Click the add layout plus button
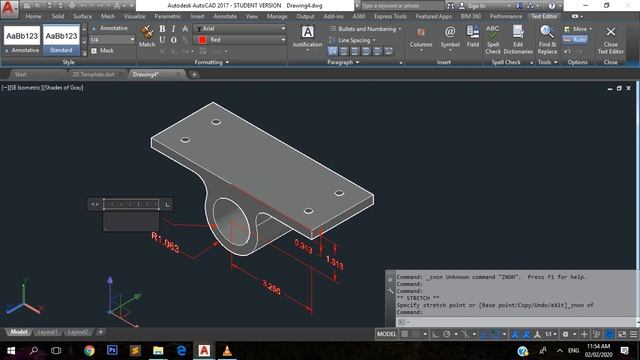 (x=100, y=332)
